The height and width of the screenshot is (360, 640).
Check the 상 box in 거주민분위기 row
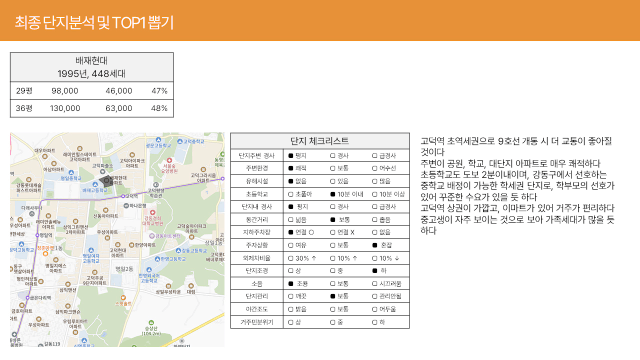[x=291, y=322]
